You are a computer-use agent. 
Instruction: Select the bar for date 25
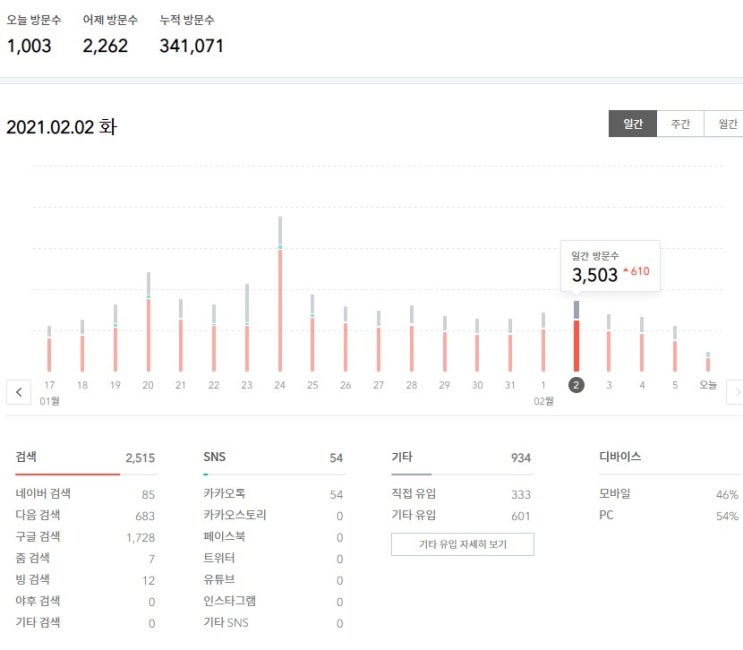tap(312, 333)
